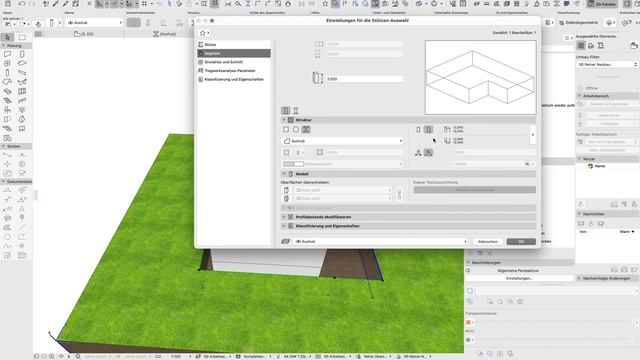The image size is (640, 360).
Task: Choose complex profile cross-section icon
Action: [306, 129]
